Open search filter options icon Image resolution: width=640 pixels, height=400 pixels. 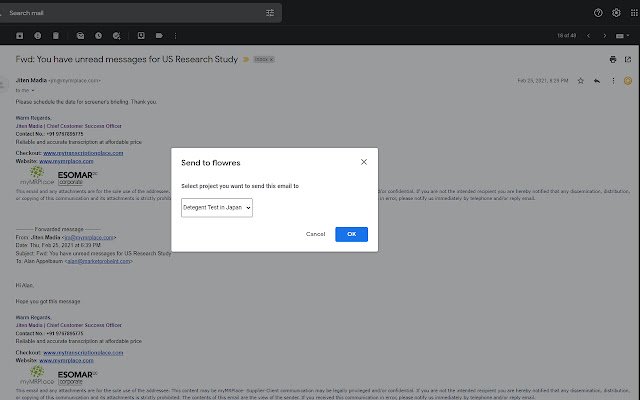270,13
